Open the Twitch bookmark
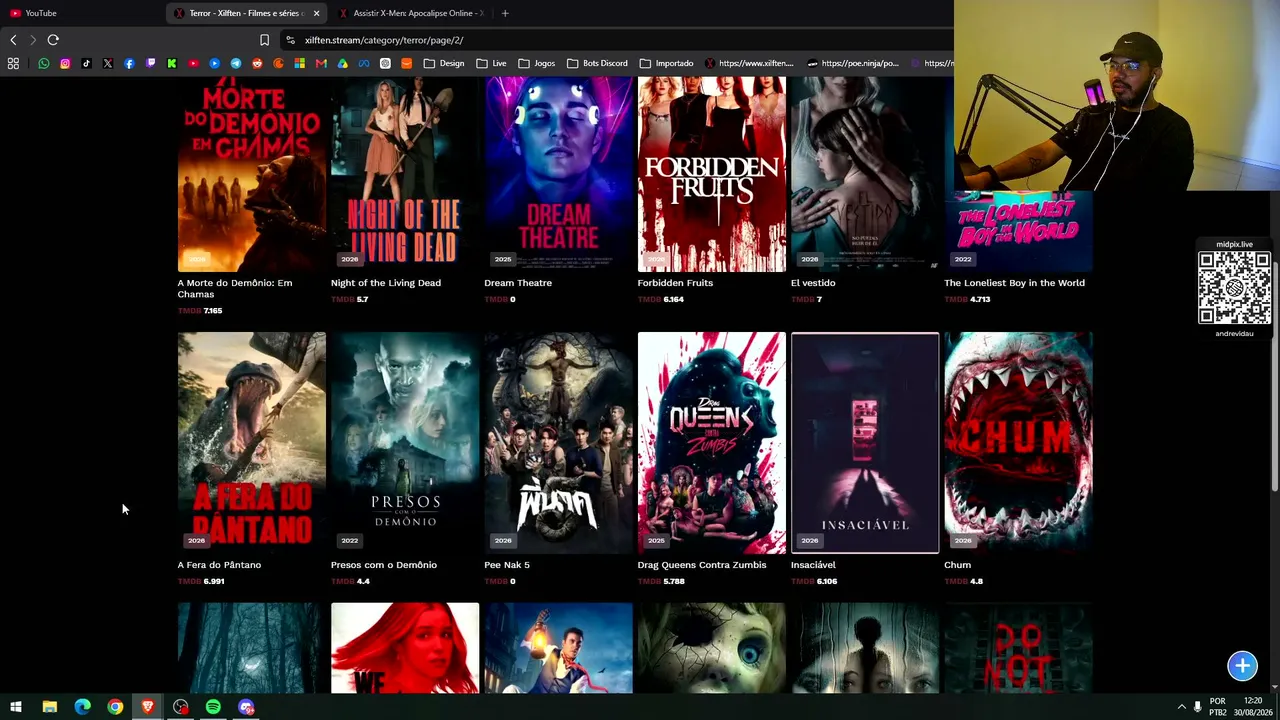Image resolution: width=1280 pixels, height=720 pixels. tap(151, 63)
